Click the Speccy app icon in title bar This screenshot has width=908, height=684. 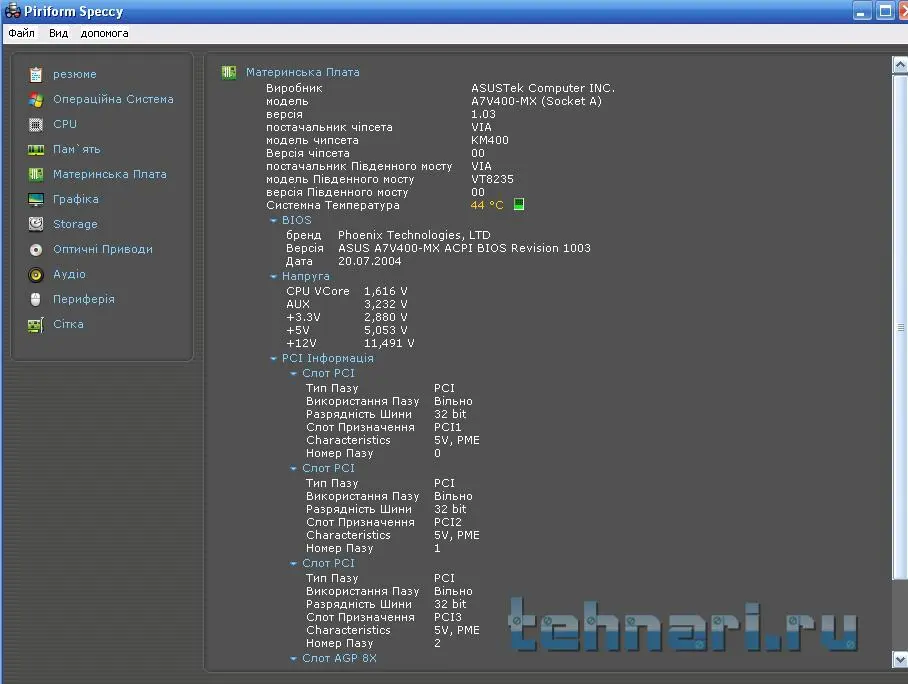coord(12,11)
